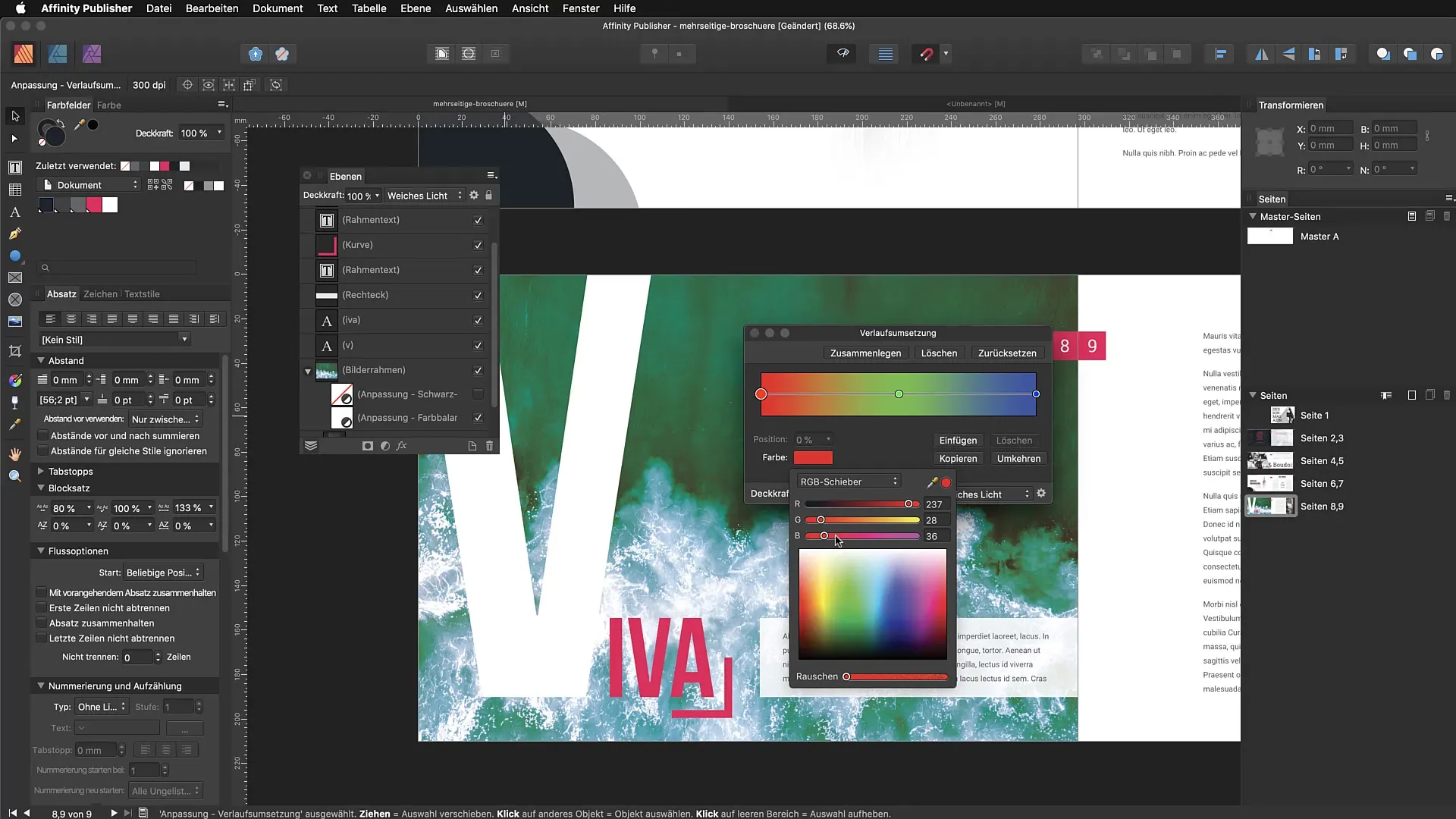Enable Erste Zeilen nicht abtrennen
Screen dimensions: 1456x819
point(42,608)
